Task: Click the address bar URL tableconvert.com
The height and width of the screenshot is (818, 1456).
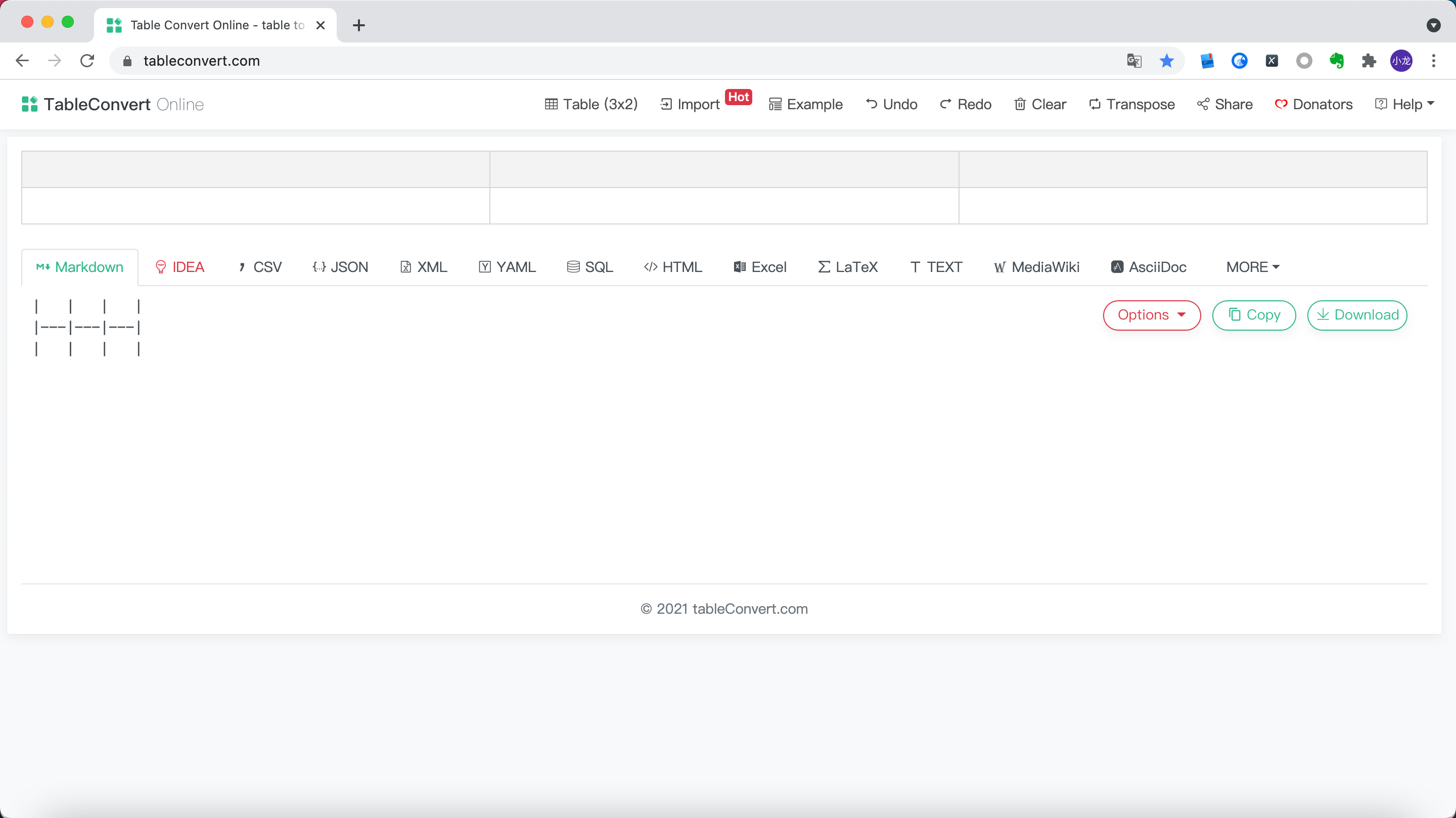Action: (x=202, y=61)
